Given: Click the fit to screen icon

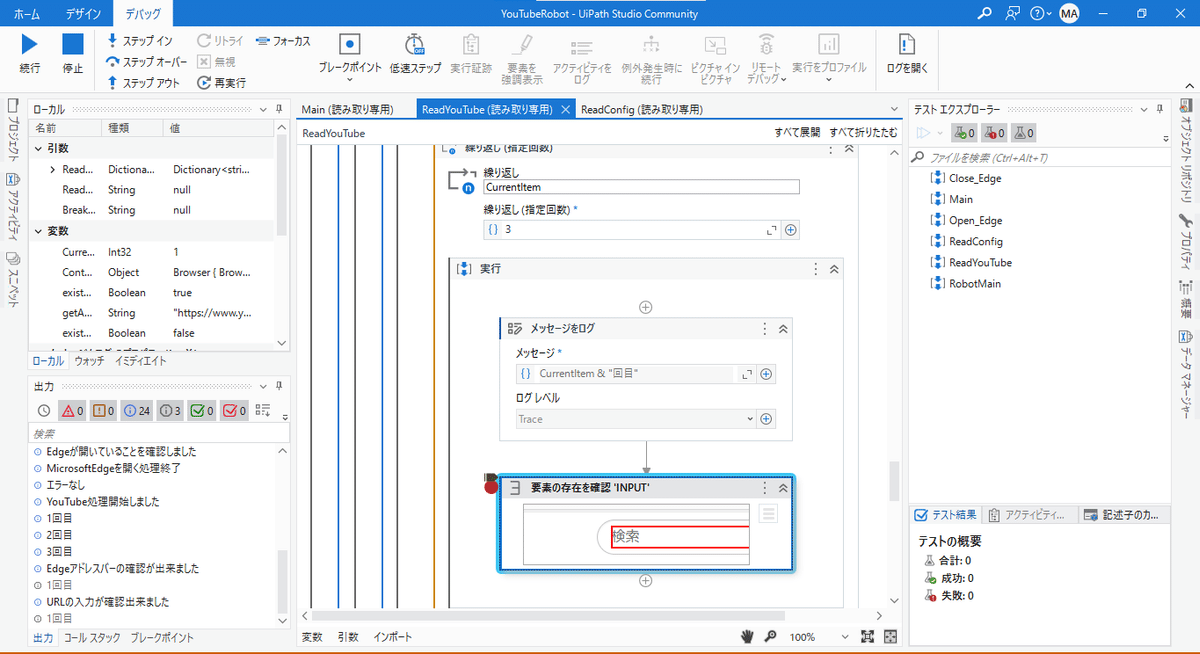Looking at the screenshot, I should tap(867, 637).
